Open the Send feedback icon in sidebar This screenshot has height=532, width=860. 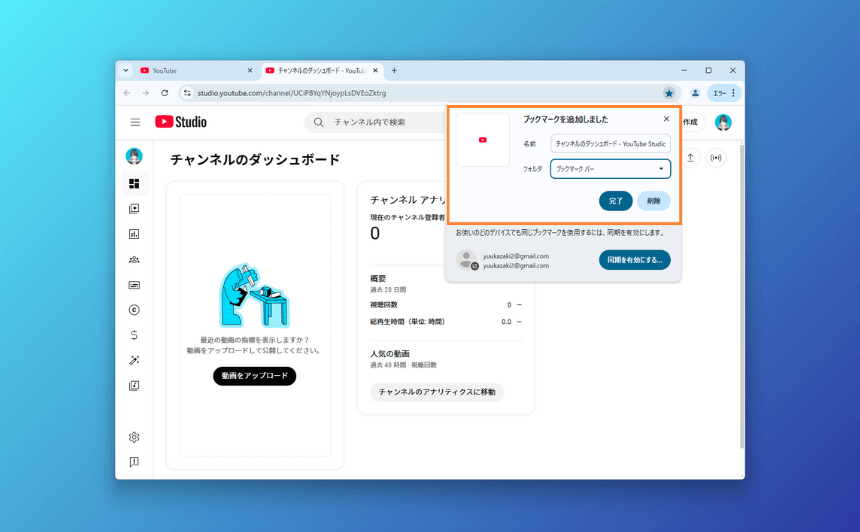[x=134, y=462]
